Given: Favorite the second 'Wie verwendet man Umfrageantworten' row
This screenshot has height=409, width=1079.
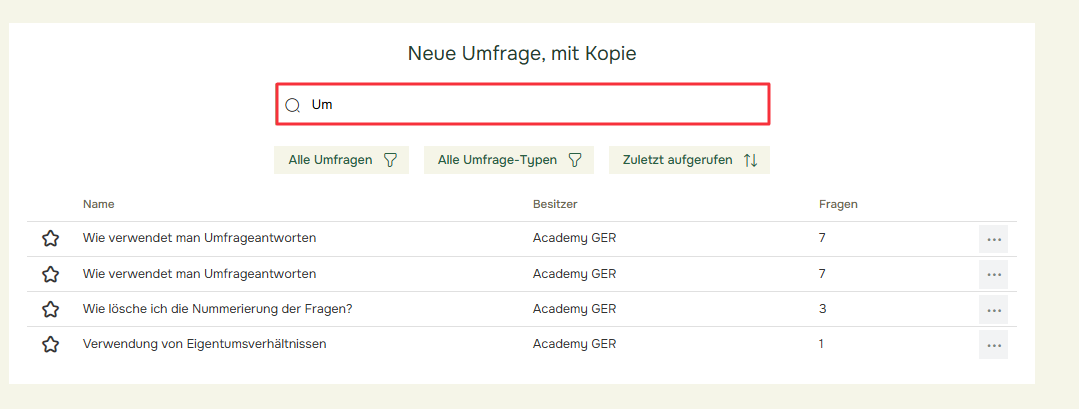Looking at the screenshot, I should point(50,274).
